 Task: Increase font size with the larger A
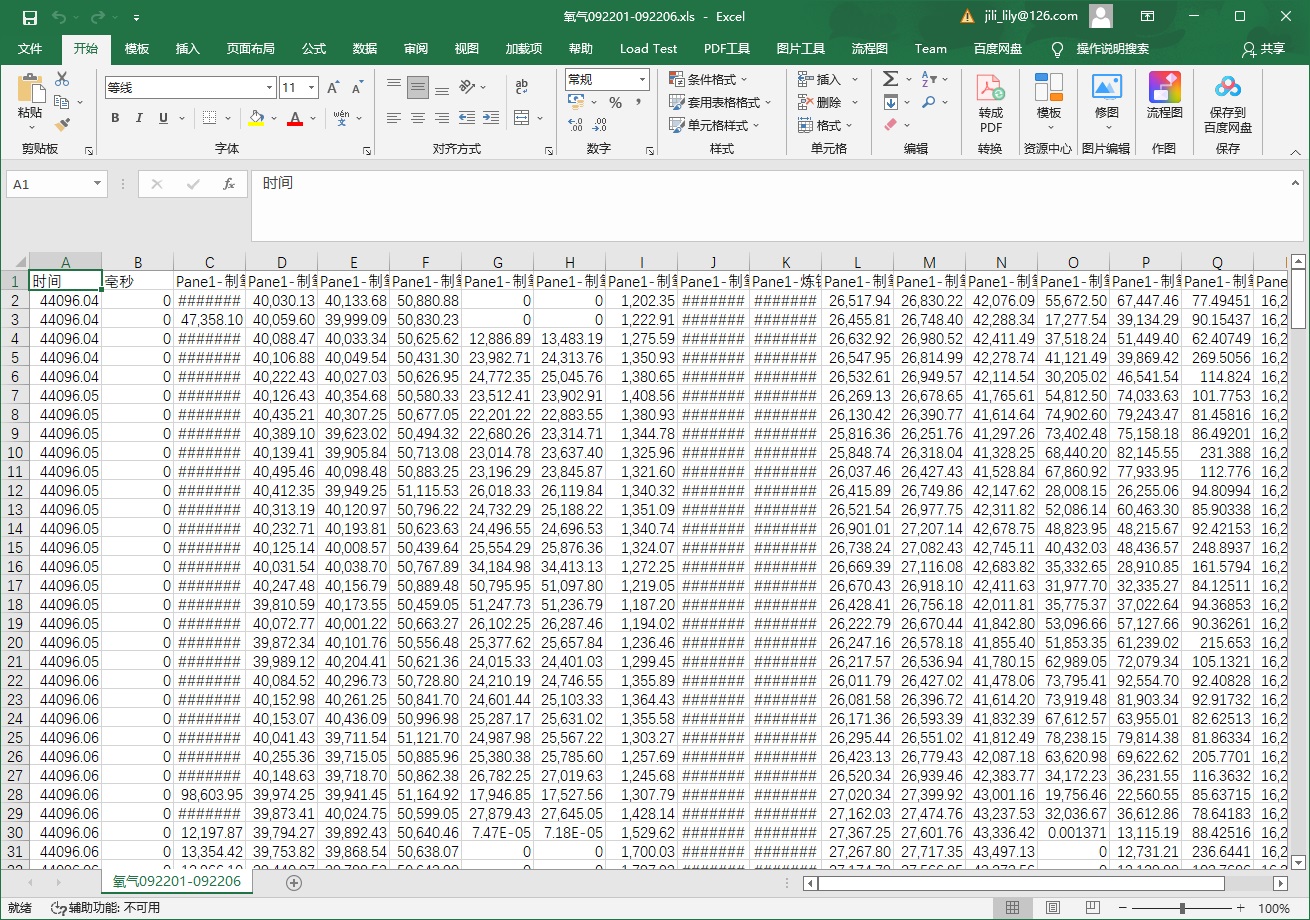pos(333,88)
